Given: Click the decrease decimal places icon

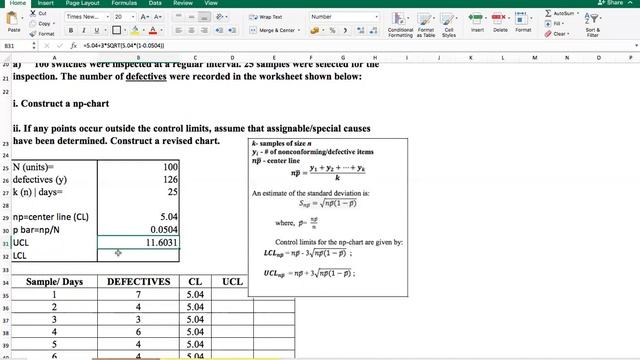Looking at the screenshot, I should pos(373,31).
